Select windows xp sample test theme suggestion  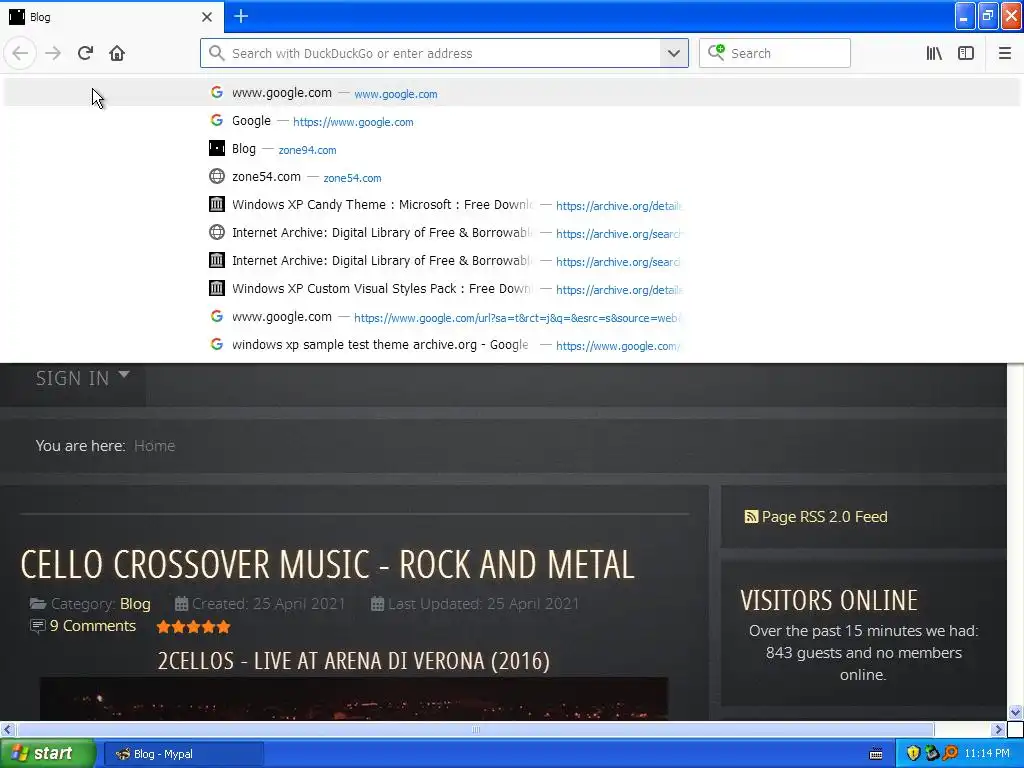512,345
